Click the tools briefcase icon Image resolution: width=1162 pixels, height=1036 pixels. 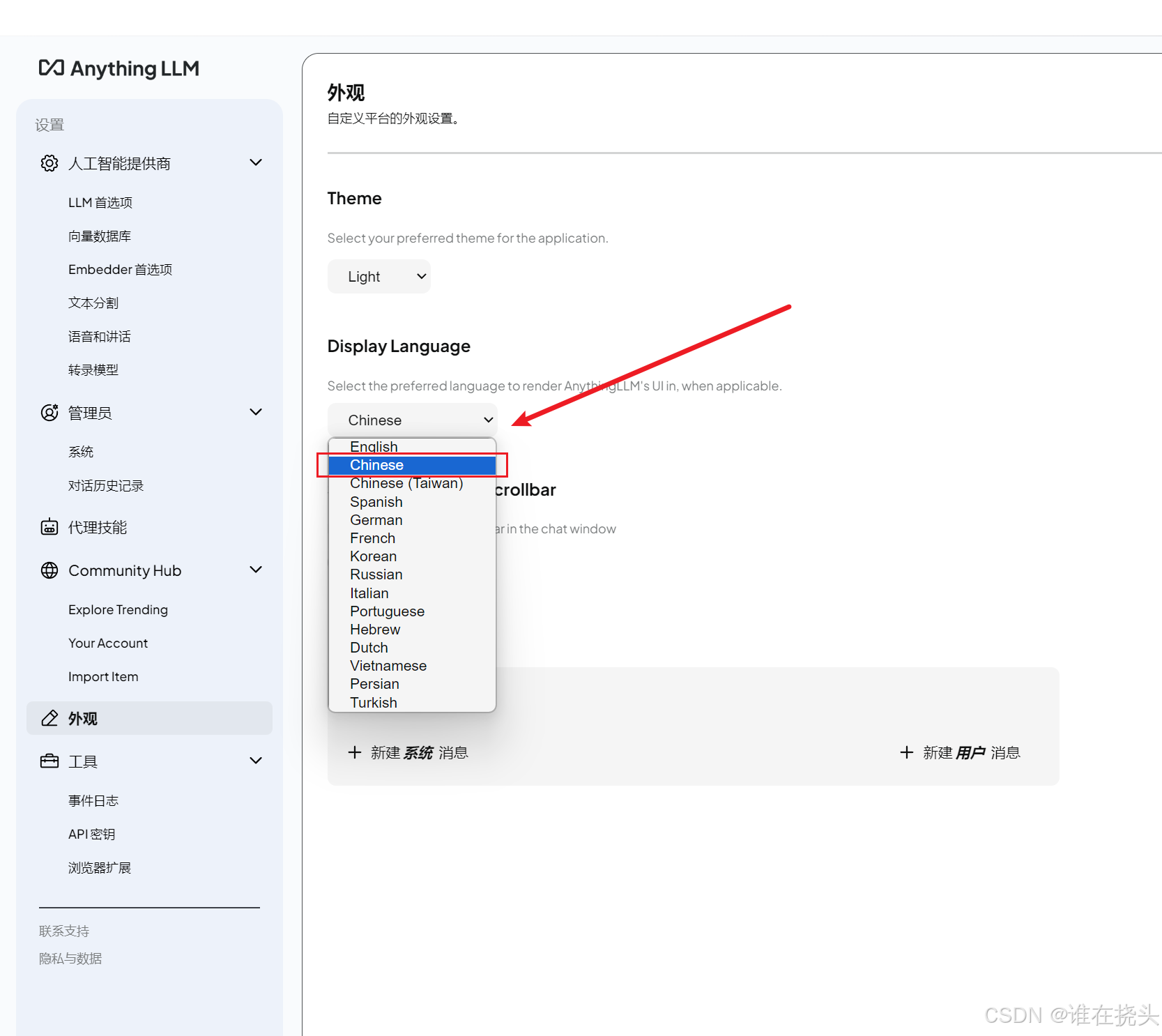[x=49, y=761]
